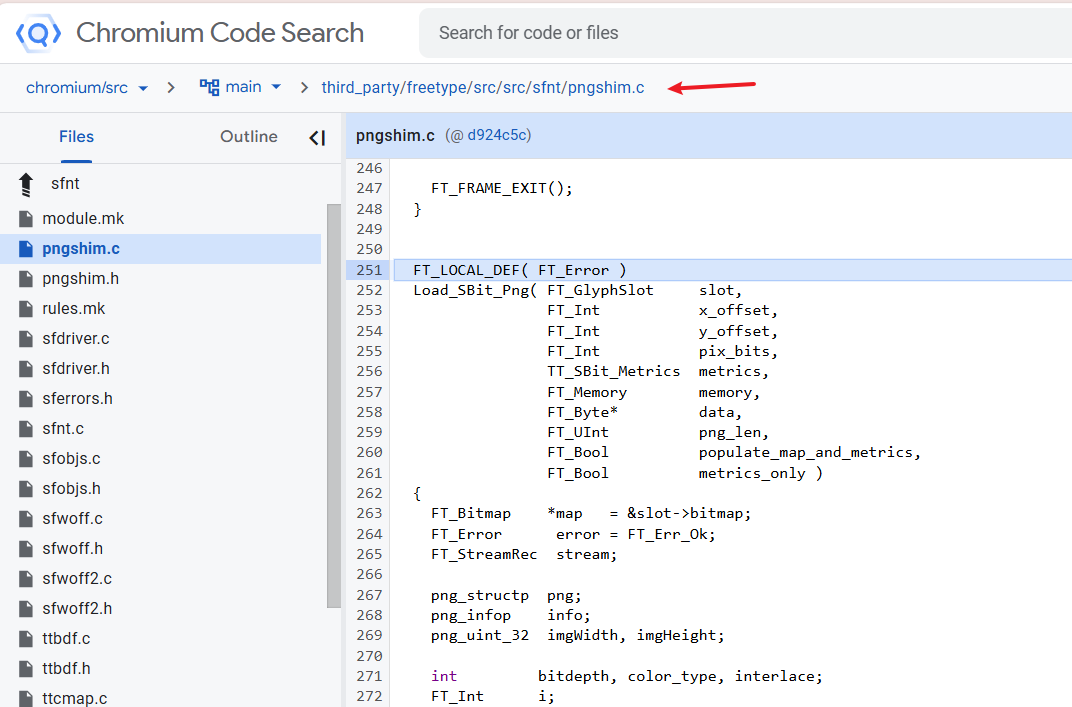1072x707 pixels.
Task: Switch to the Outline tab
Action: pos(249,137)
